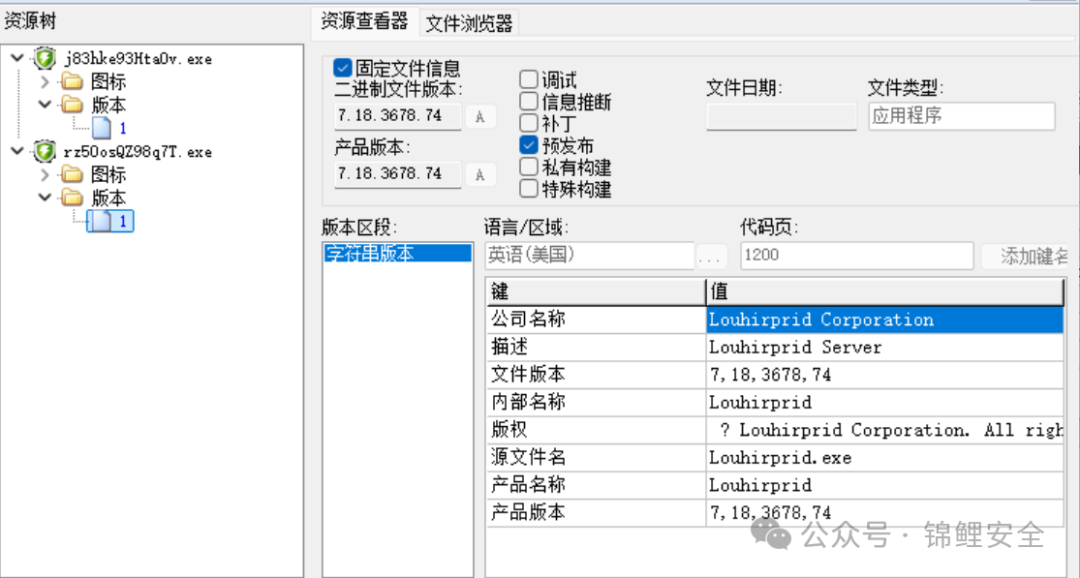Image resolution: width=1080 pixels, height=578 pixels.
Task: Collapse 版本 folder under j83hke93Hta0v.exe
Action: [x=45, y=105]
